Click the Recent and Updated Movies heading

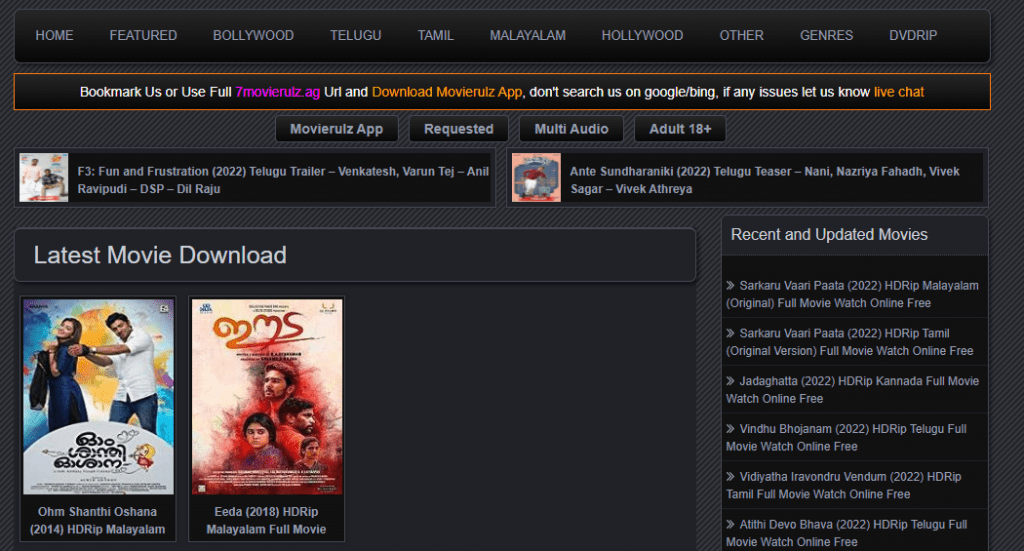(x=829, y=234)
